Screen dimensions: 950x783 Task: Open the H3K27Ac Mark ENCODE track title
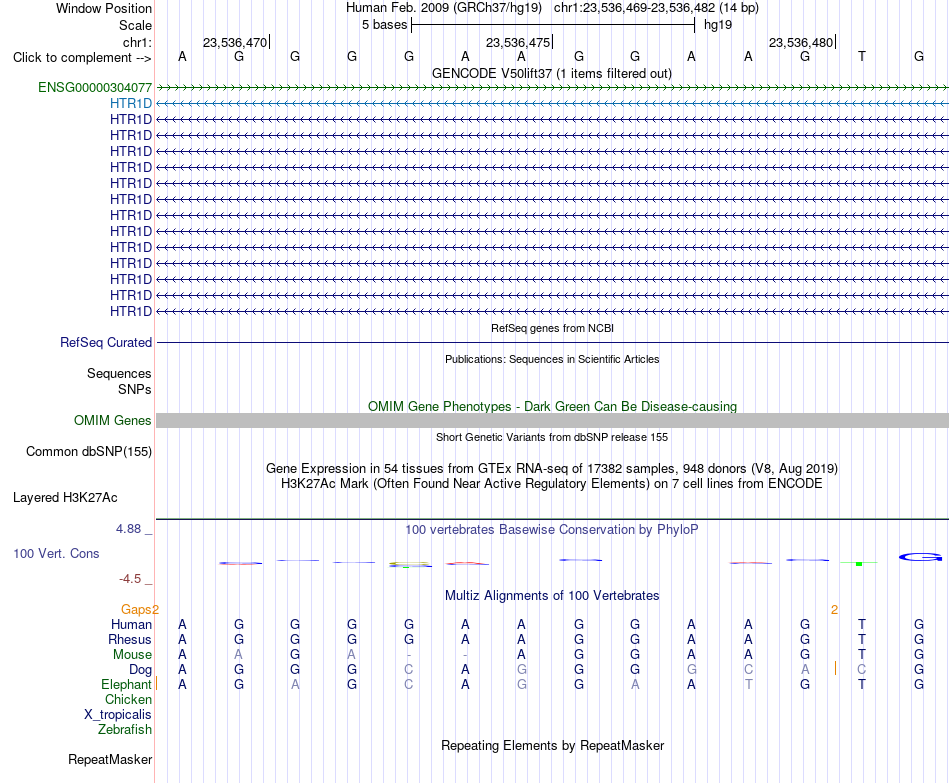(552, 484)
